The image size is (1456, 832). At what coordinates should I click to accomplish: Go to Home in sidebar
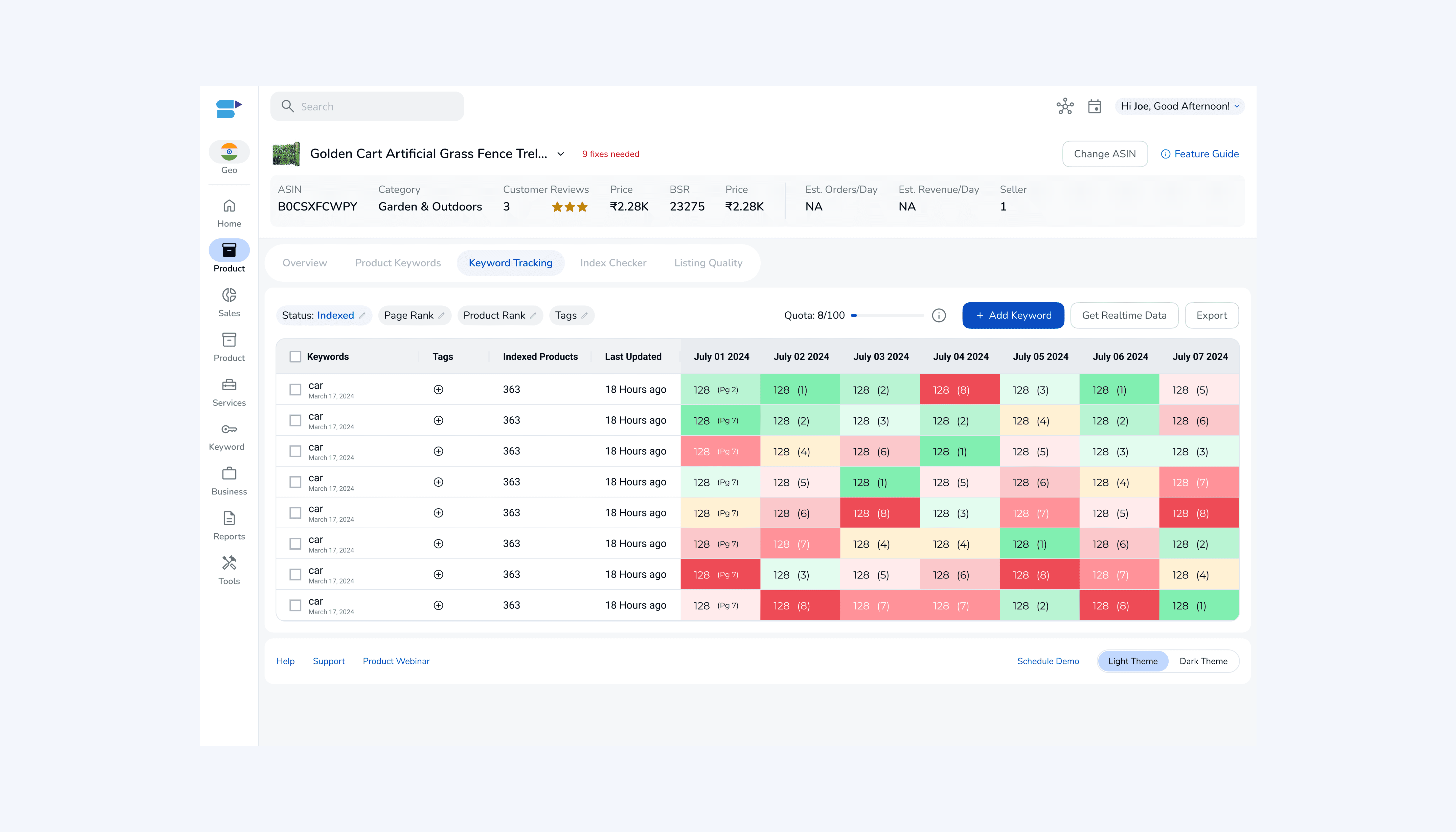[229, 213]
